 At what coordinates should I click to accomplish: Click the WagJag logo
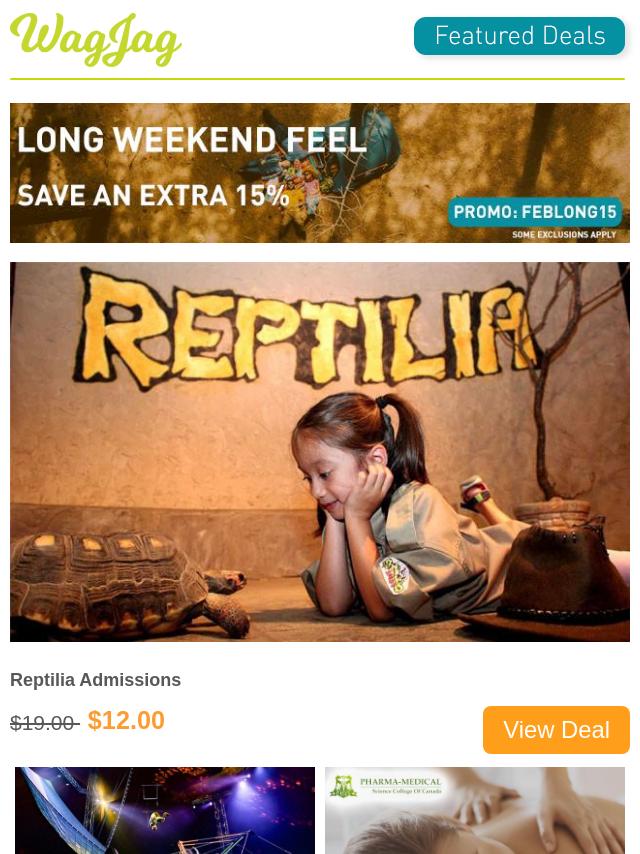click(95, 39)
